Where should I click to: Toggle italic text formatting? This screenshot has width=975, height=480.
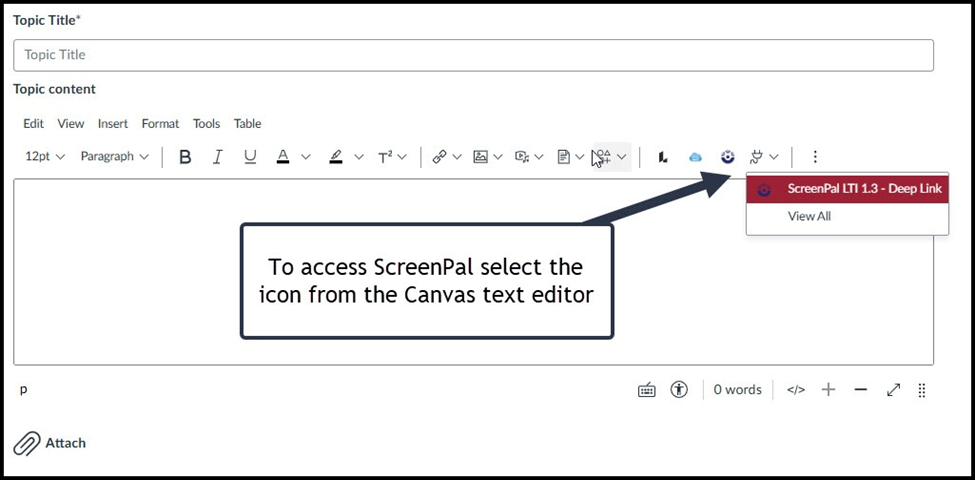(217, 157)
